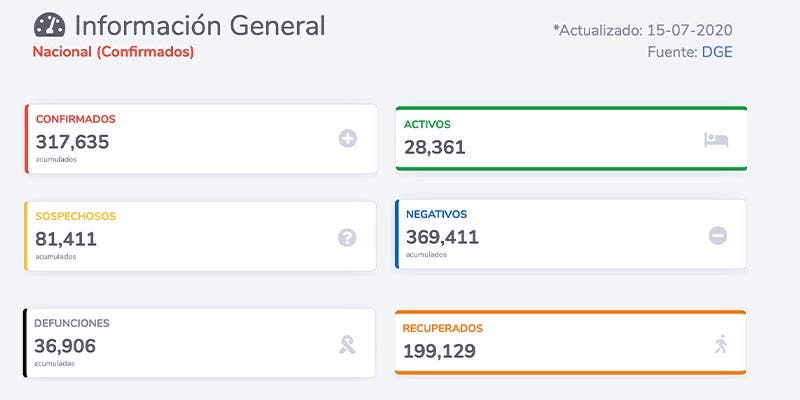Click the green ACTIVOS card label
The height and width of the screenshot is (400, 800).
pos(427,124)
